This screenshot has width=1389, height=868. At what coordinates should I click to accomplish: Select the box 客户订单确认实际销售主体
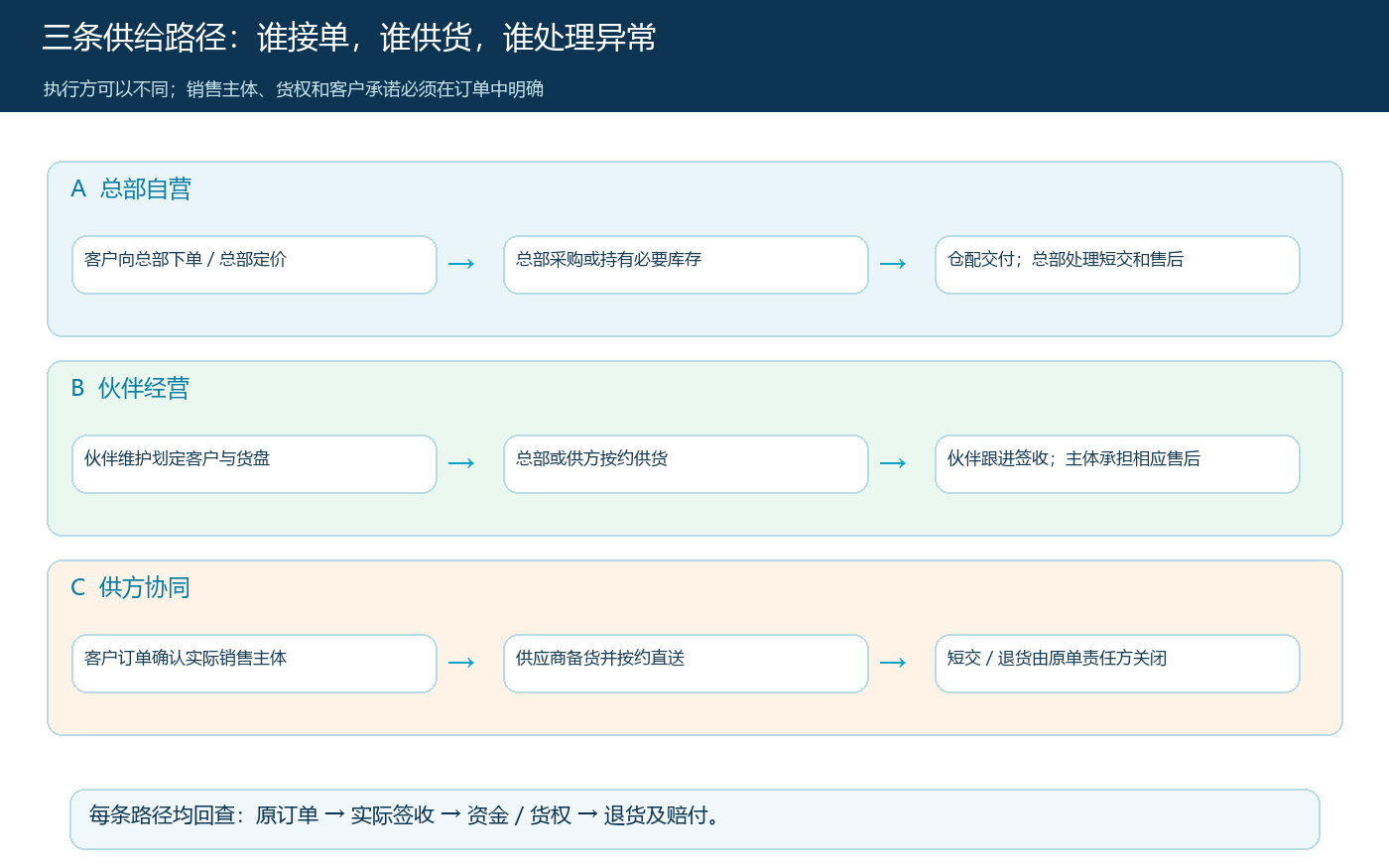click(254, 664)
